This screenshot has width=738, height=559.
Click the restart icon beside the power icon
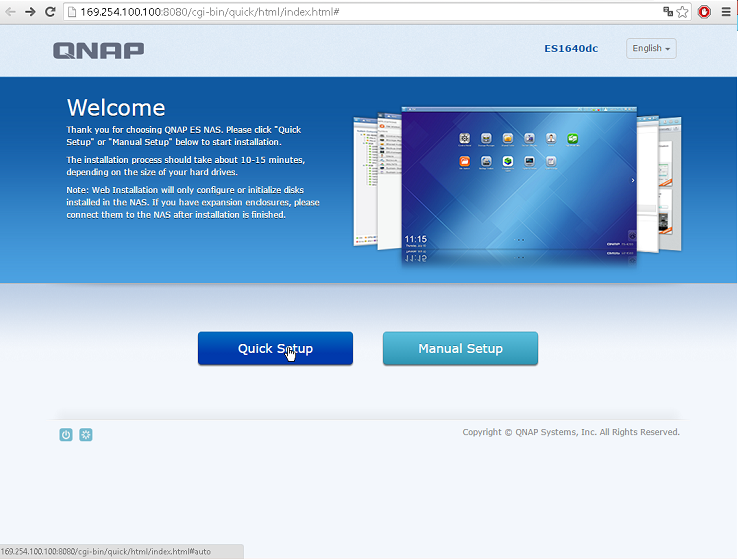coord(86,435)
